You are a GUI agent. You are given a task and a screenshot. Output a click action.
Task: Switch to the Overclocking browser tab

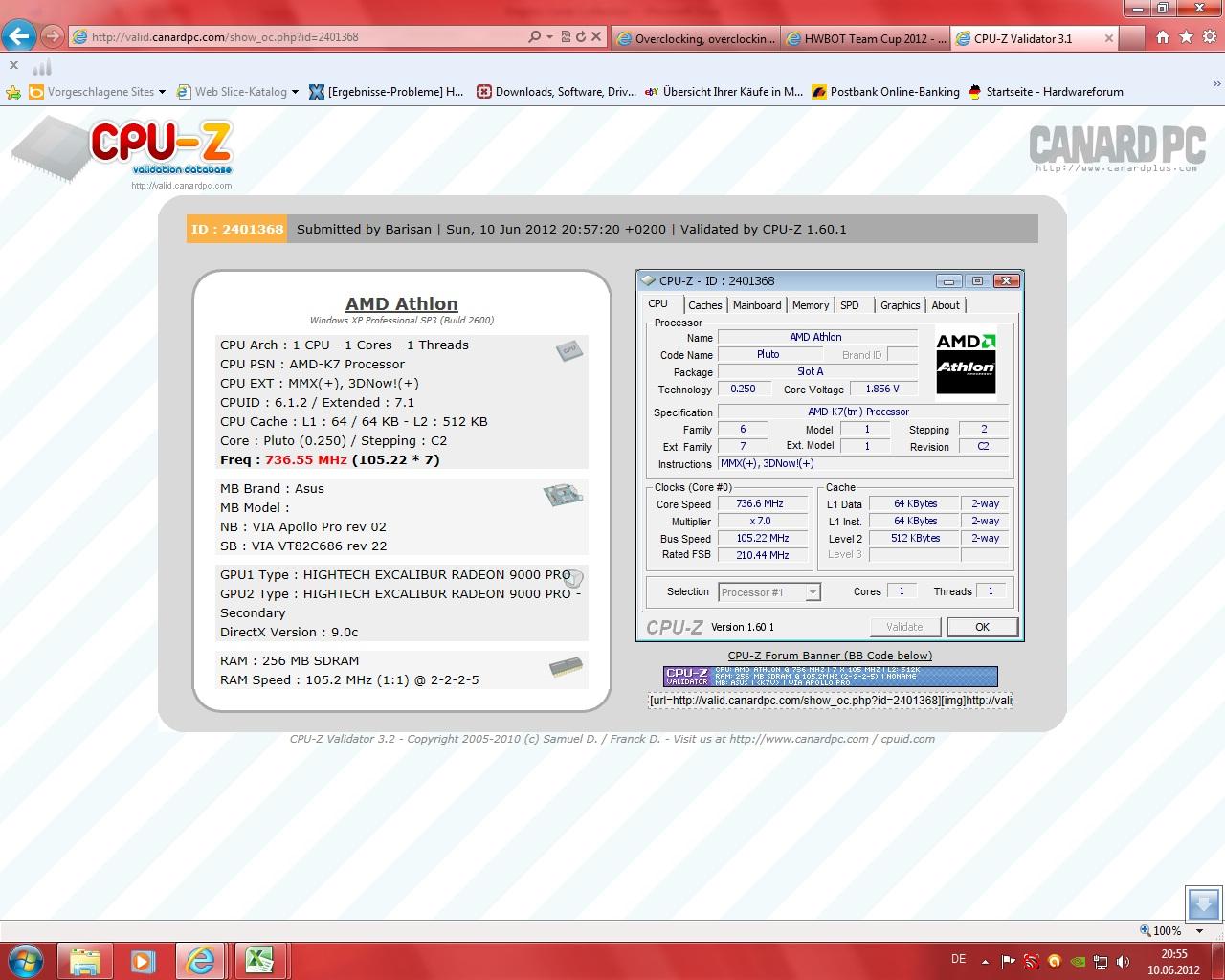point(694,38)
